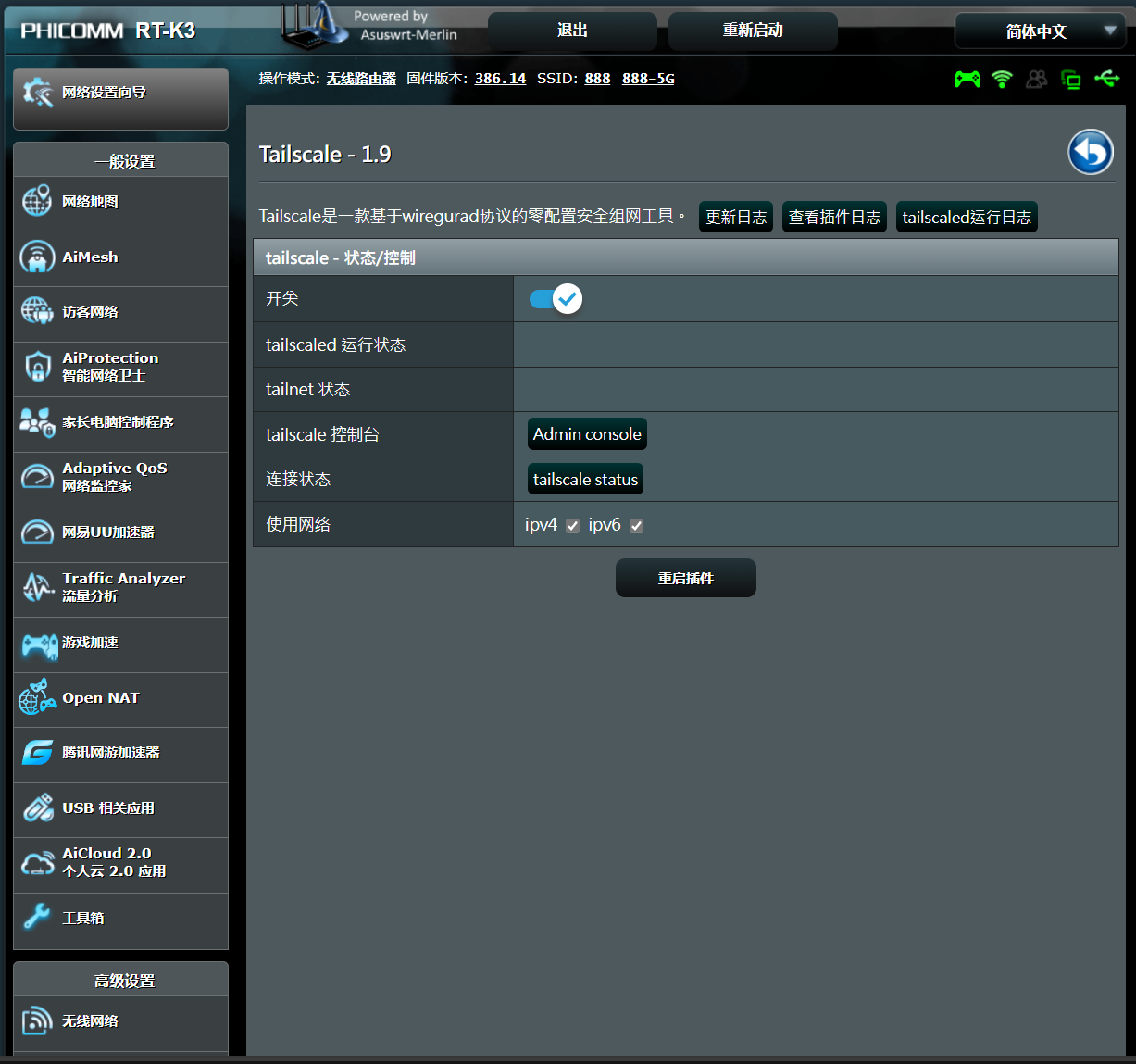The width and height of the screenshot is (1136, 1064).
Task: Open AiMesh menu item
Action: pos(120,257)
